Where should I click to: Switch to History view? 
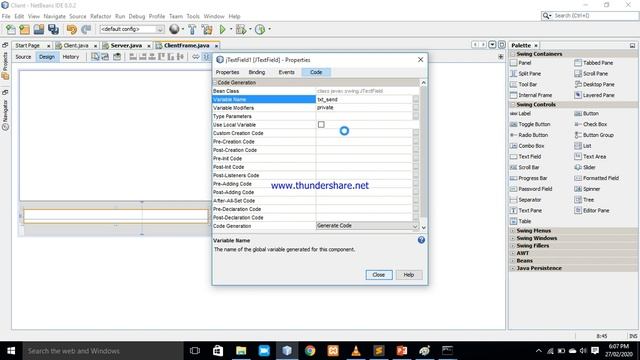tap(71, 57)
